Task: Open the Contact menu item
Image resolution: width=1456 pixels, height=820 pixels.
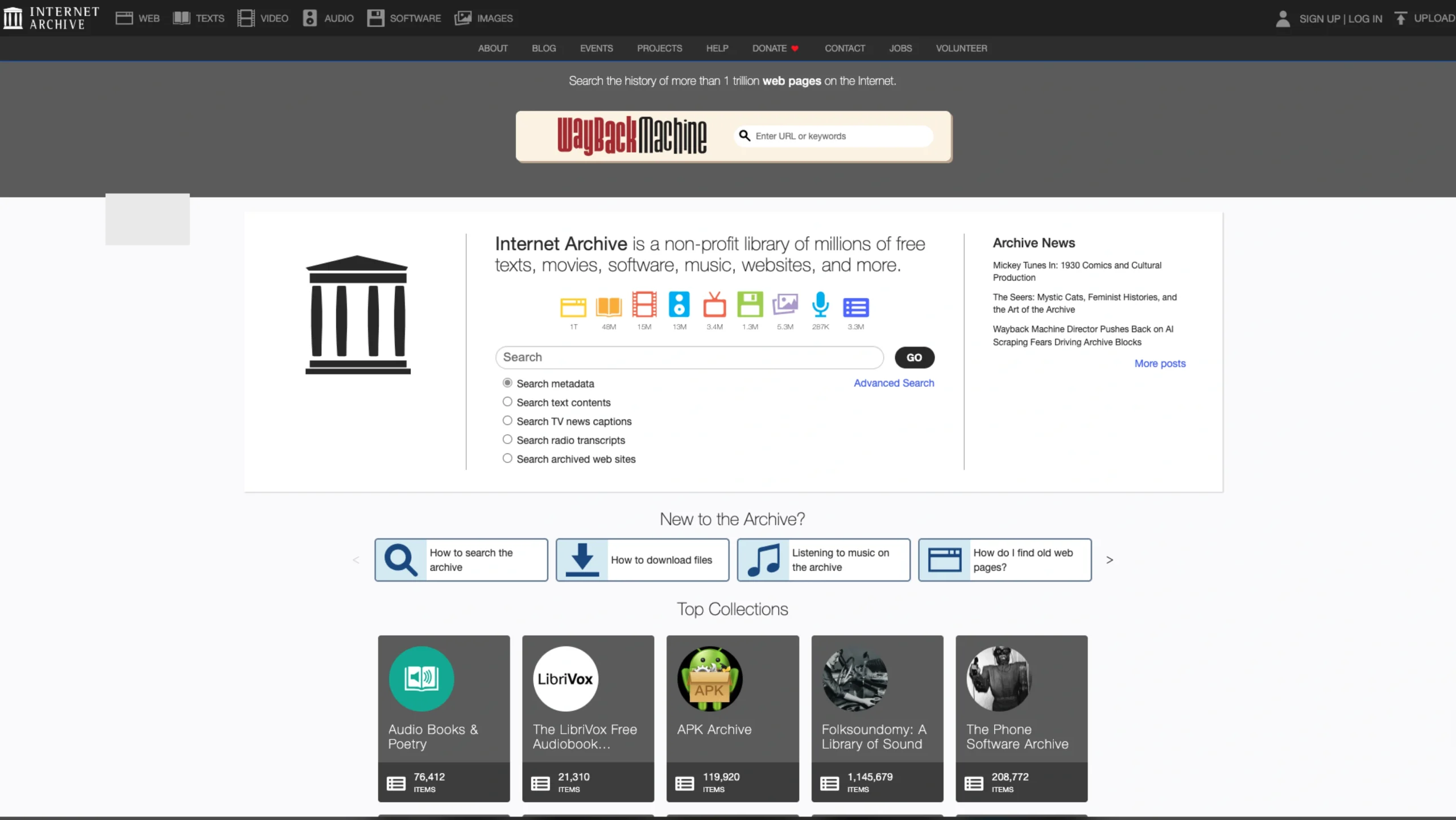Action: click(845, 48)
